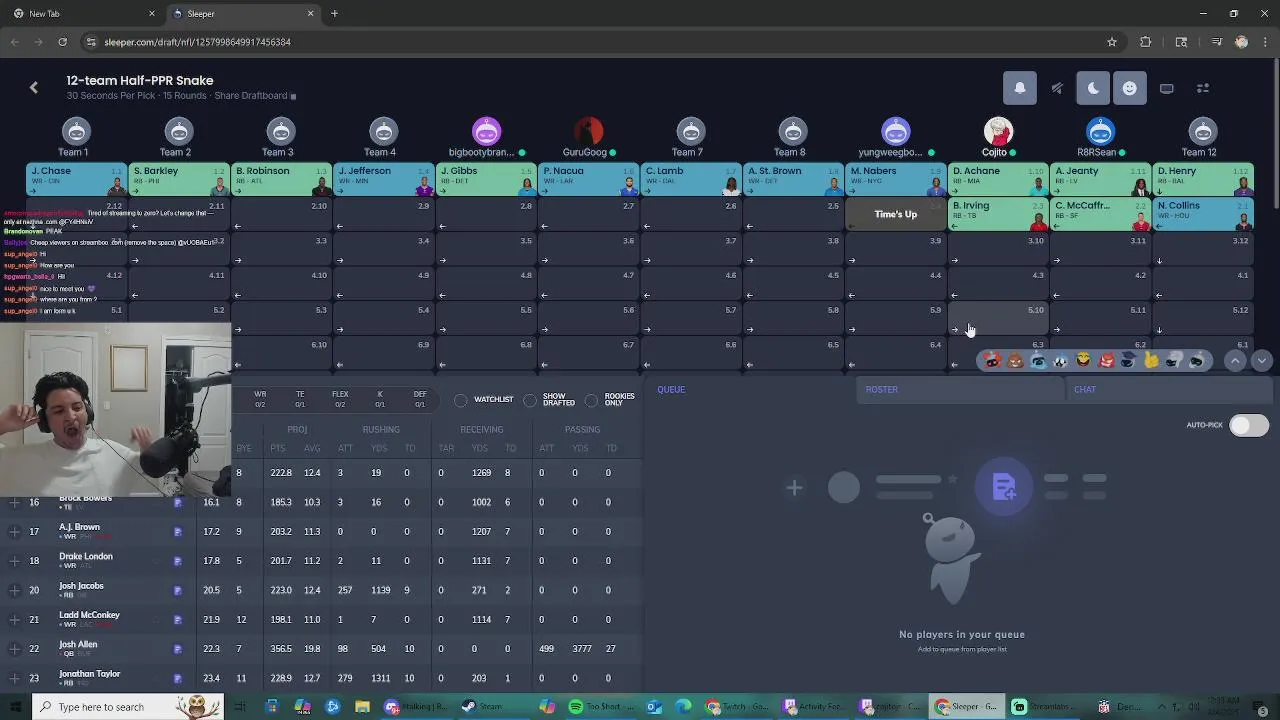Add Brock Bowers to queue
This screenshot has height=720, width=1280.
(x=15, y=502)
